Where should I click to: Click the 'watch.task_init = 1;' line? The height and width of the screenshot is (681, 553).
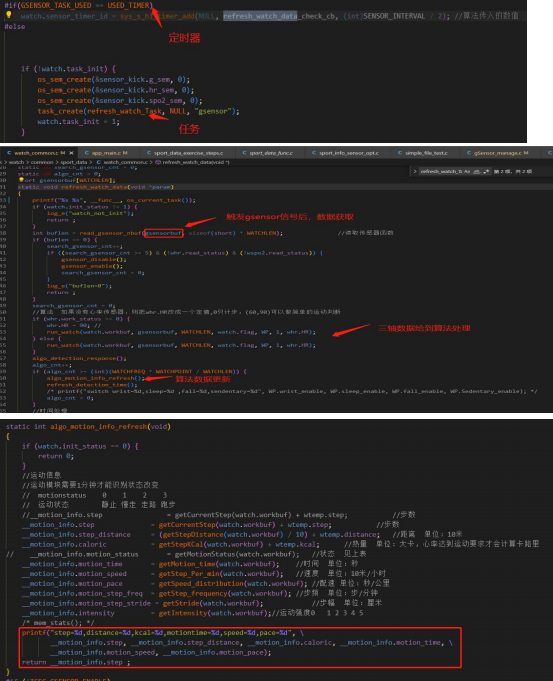pyautogui.click(x=78, y=122)
